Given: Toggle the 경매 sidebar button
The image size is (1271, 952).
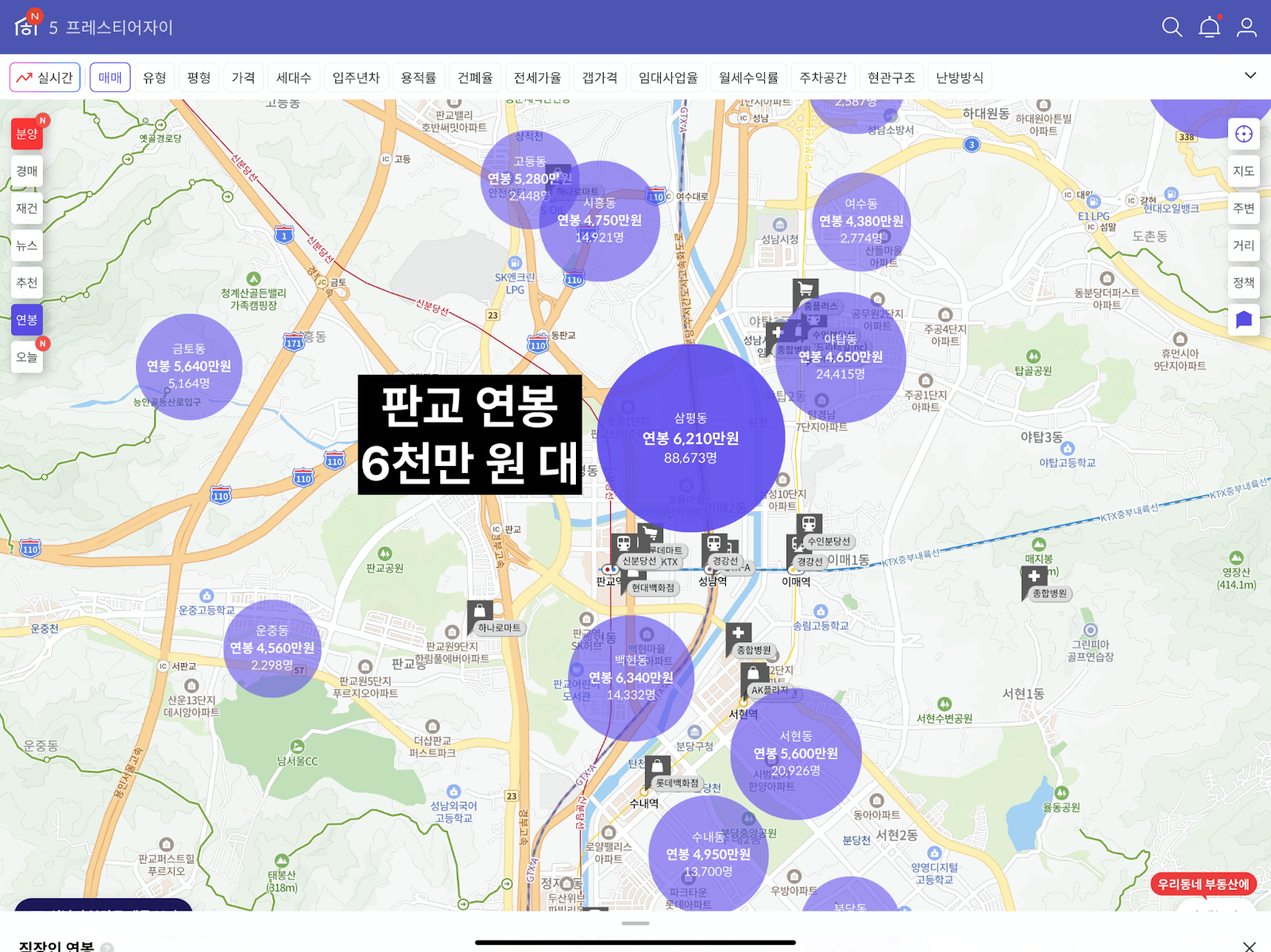Looking at the screenshot, I should [27, 171].
